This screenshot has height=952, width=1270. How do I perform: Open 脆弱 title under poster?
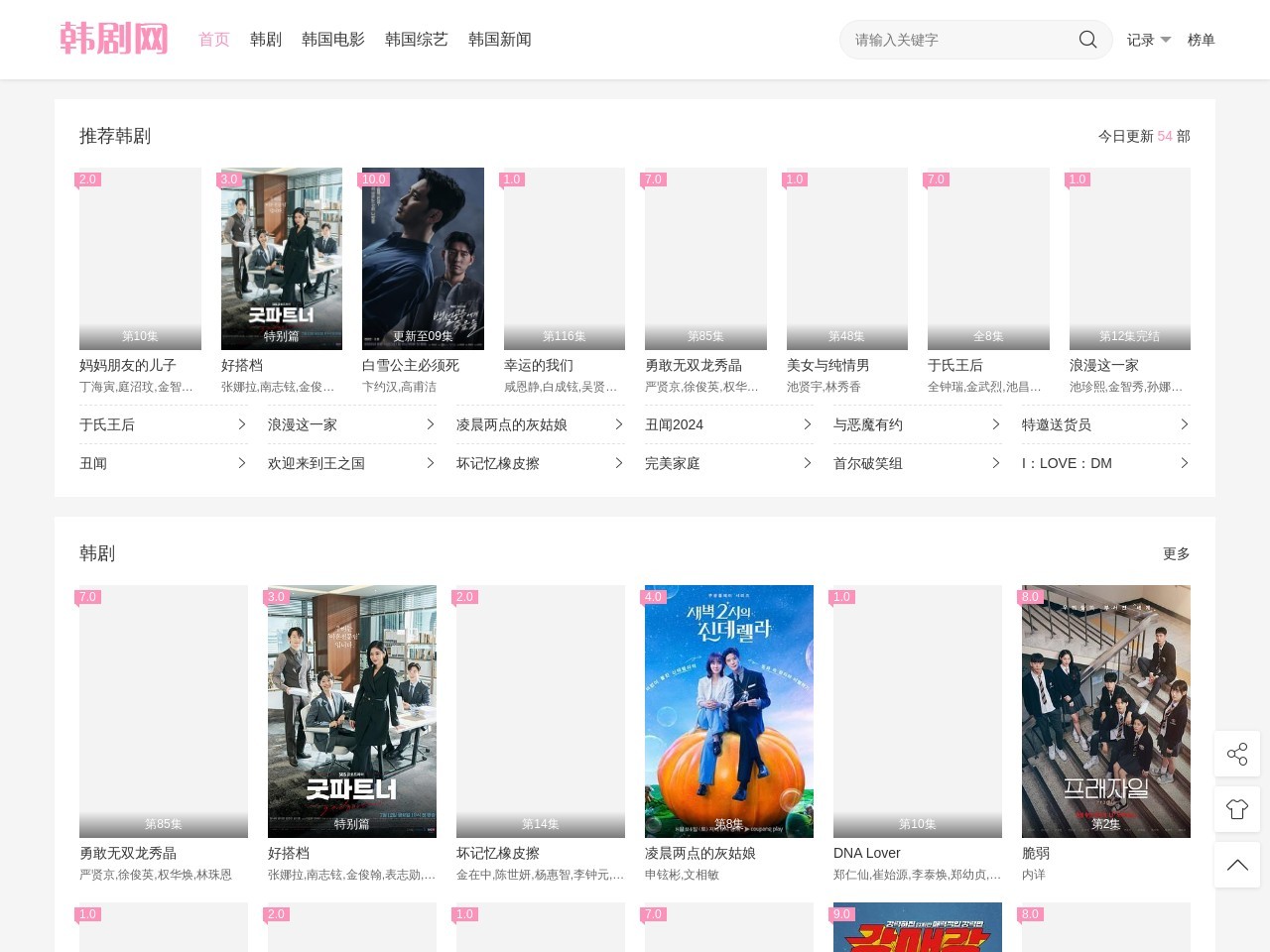pyautogui.click(x=1036, y=853)
